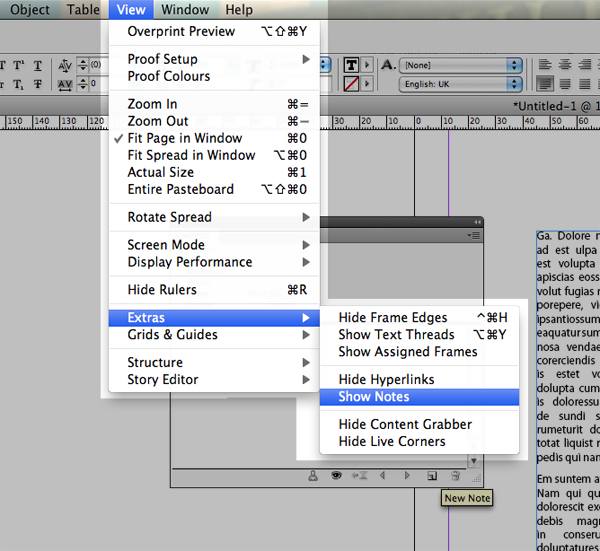Click the Go to Note Anchor icon

360,476
